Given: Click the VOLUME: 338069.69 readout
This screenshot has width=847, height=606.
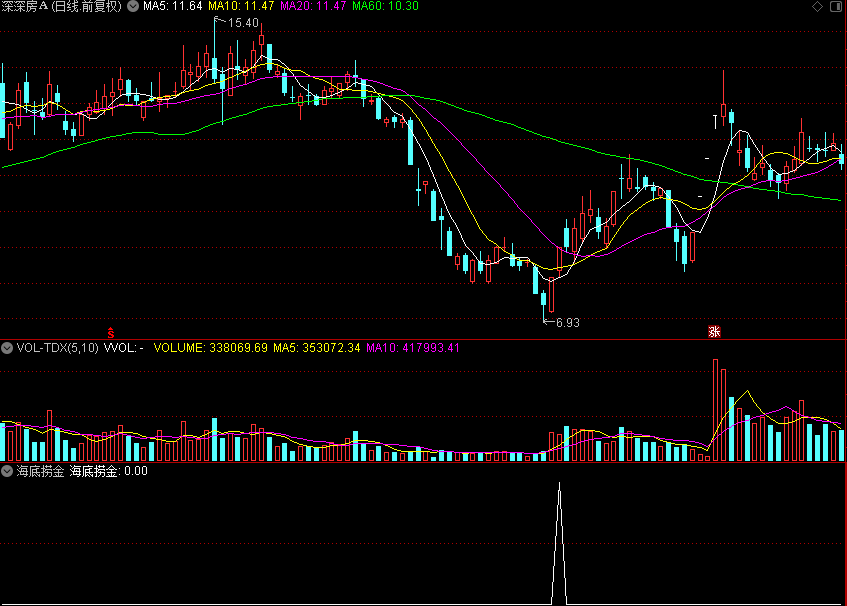Looking at the screenshot, I should point(211,348).
